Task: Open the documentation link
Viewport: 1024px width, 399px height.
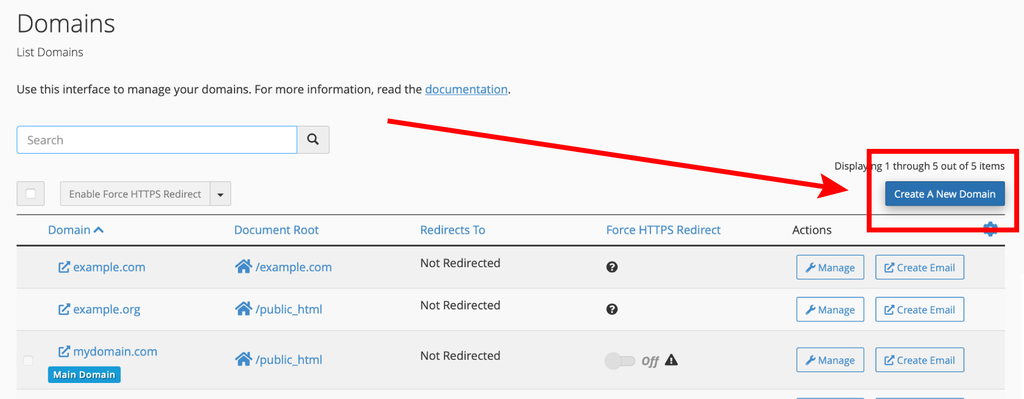Action: tap(466, 89)
